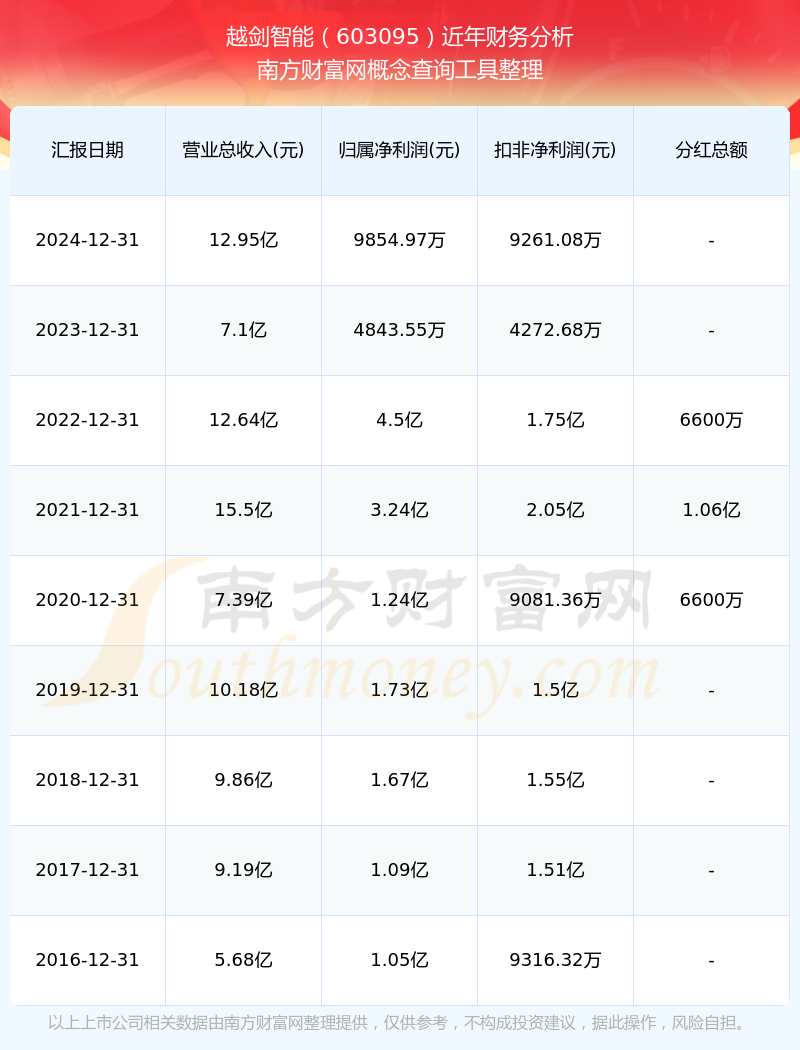Click the 12.64亿 revenue value
Screen dimensions: 800x1050
tap(244, 420)
